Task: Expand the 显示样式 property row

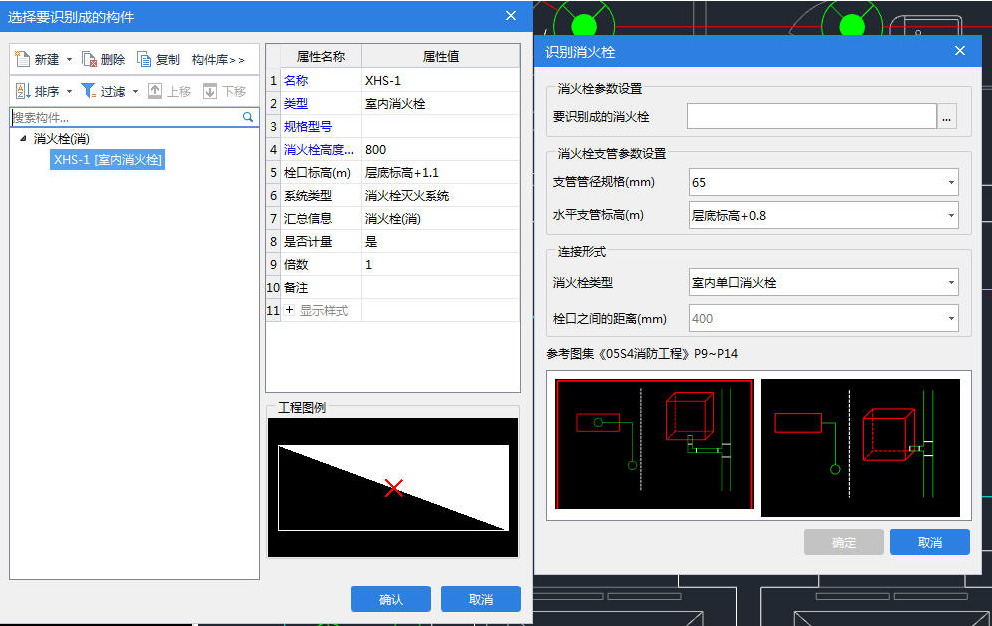Action: 290,311
